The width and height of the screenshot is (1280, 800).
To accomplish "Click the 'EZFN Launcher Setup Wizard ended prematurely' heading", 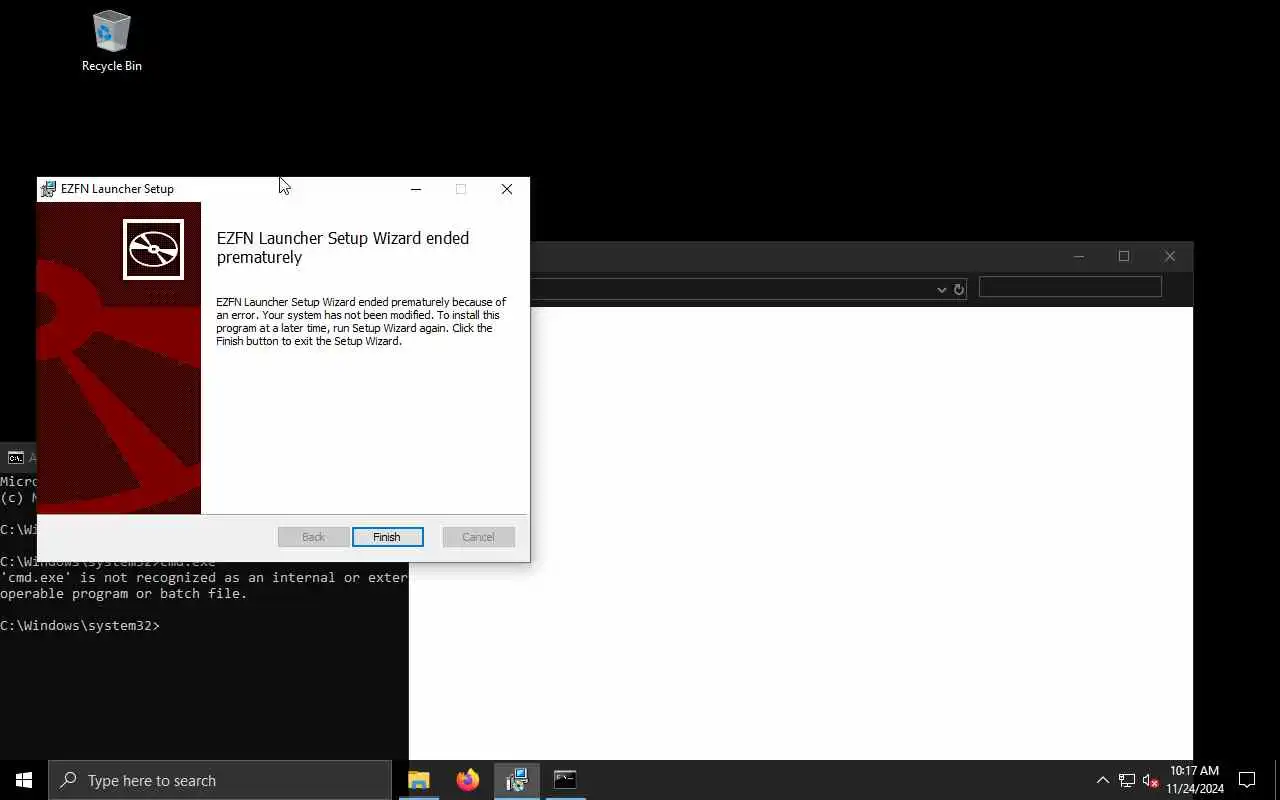I will pos(343,247).
